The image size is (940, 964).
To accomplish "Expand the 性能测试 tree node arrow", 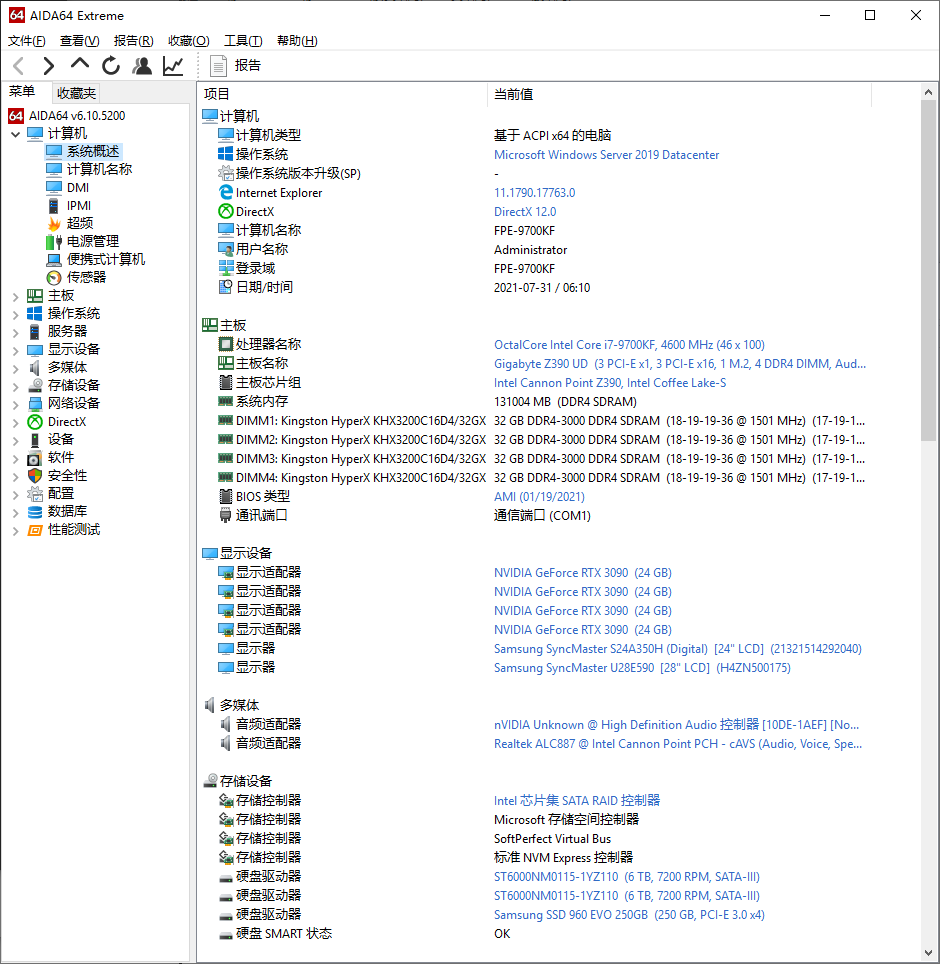I will (15, 531).
